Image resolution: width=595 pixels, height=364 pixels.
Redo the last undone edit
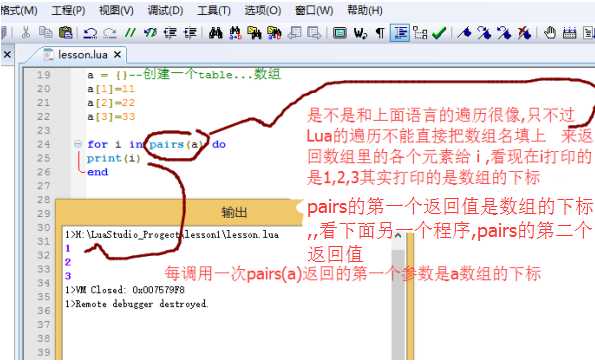pos(110,33)
